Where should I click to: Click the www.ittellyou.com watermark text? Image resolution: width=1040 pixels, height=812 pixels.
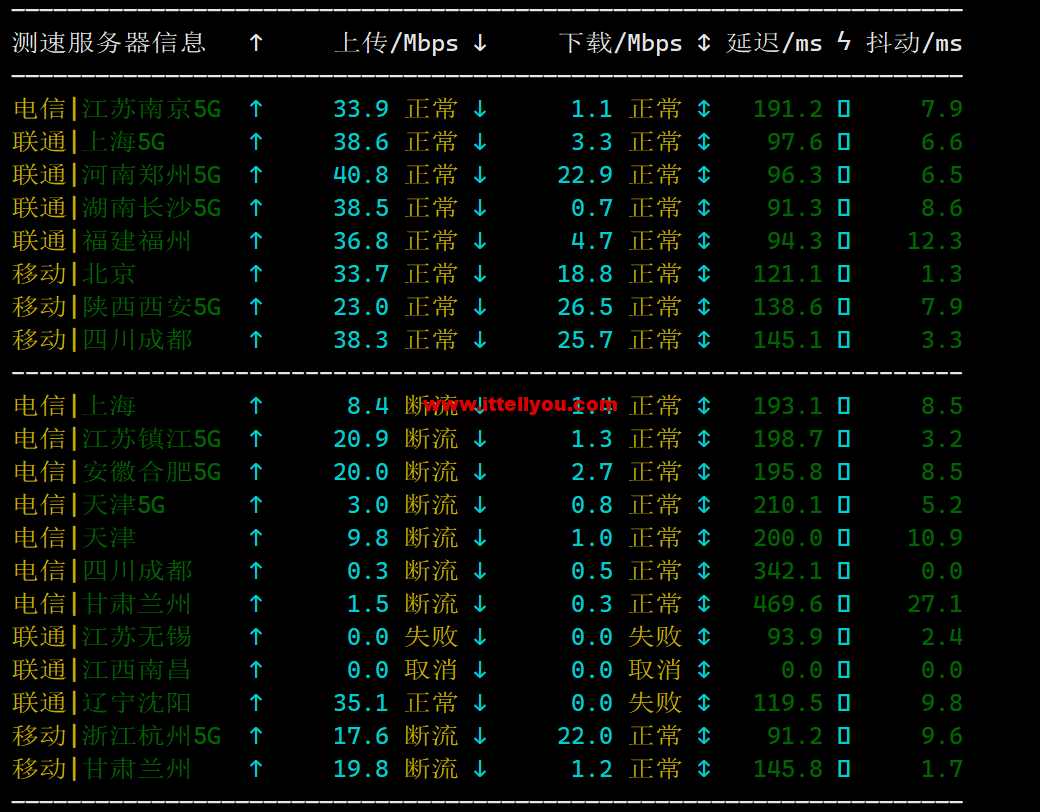click(x=520, y=404)
